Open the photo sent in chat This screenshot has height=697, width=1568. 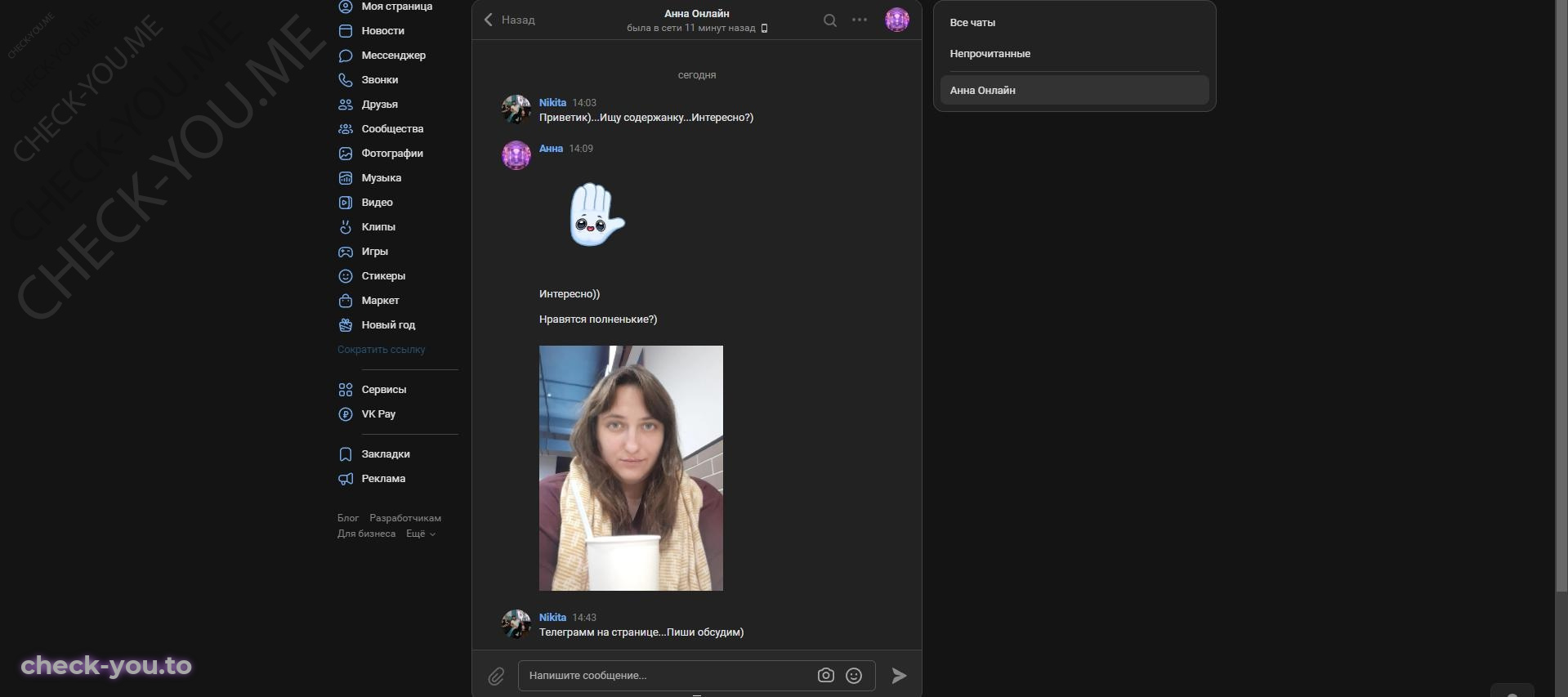631,468
